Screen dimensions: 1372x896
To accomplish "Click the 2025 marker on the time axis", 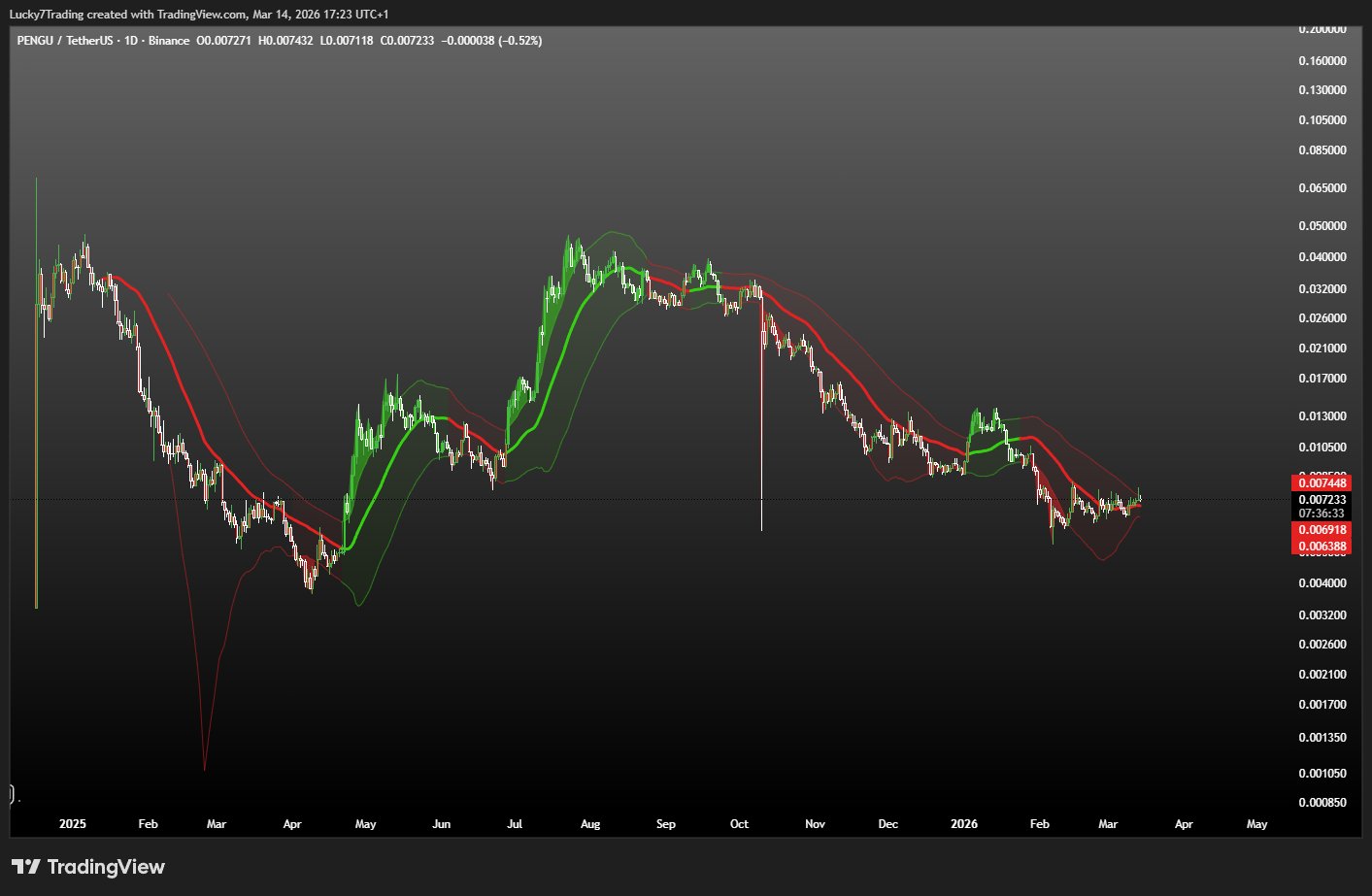I will coord(73,824).
